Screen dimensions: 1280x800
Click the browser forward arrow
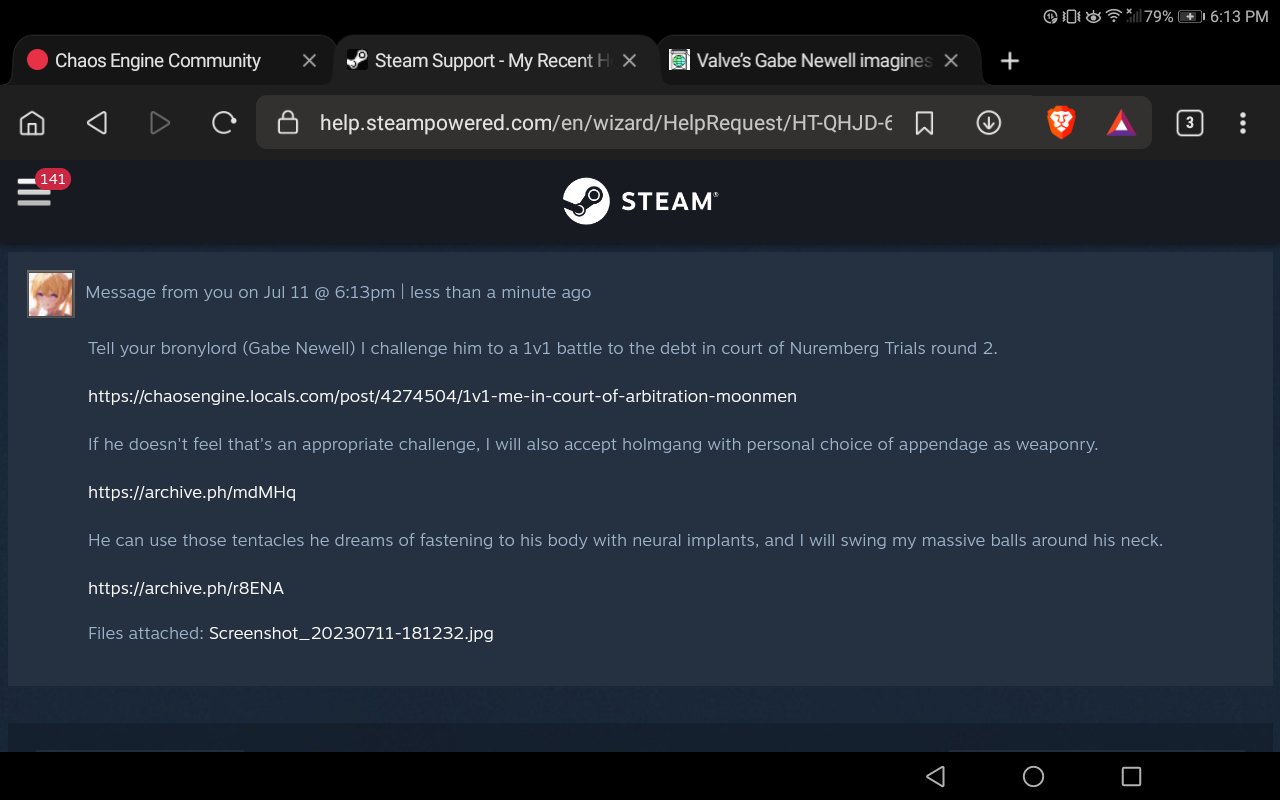coord(160,123)
